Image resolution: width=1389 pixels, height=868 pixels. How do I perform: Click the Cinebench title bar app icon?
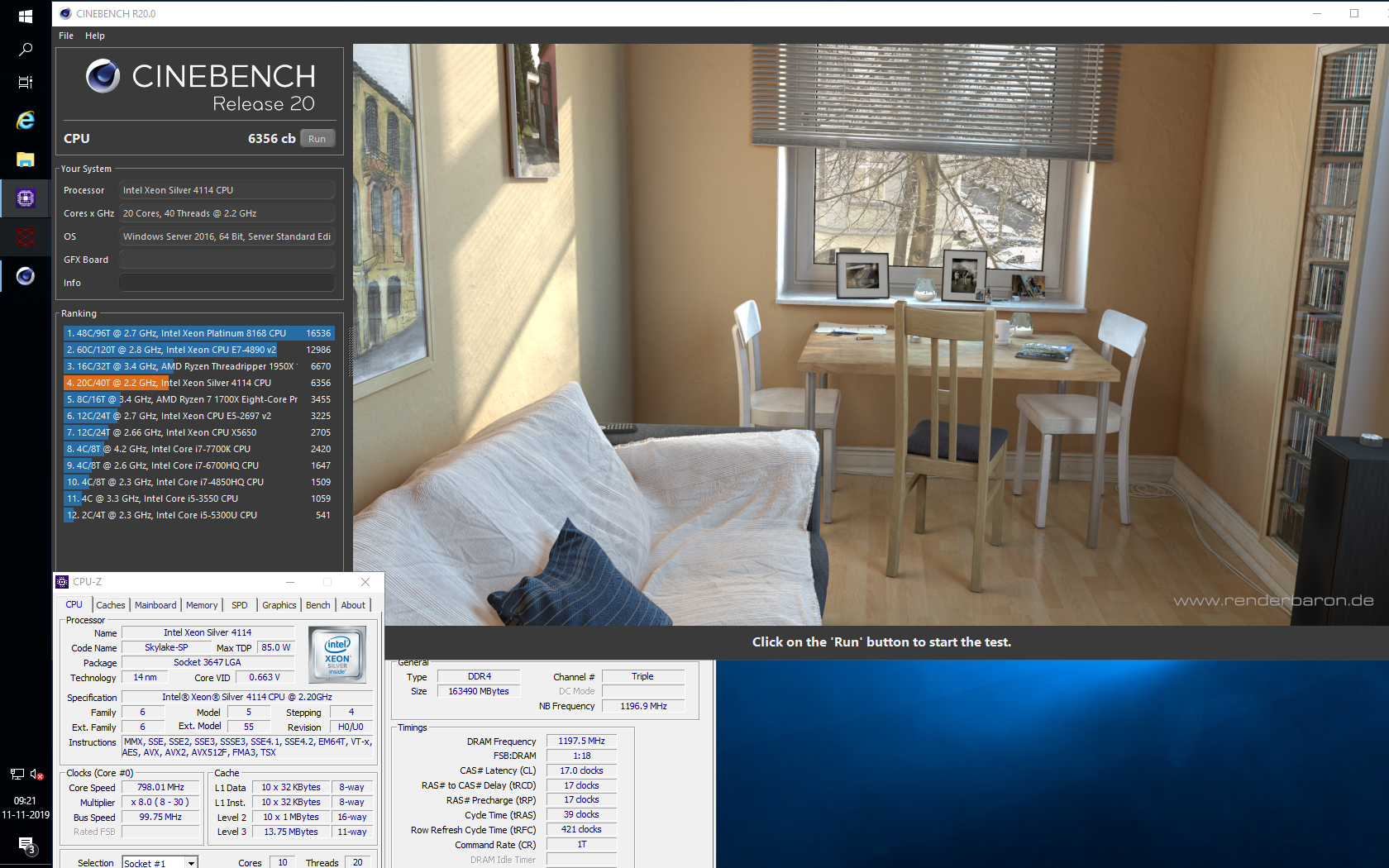pos(65,13)
